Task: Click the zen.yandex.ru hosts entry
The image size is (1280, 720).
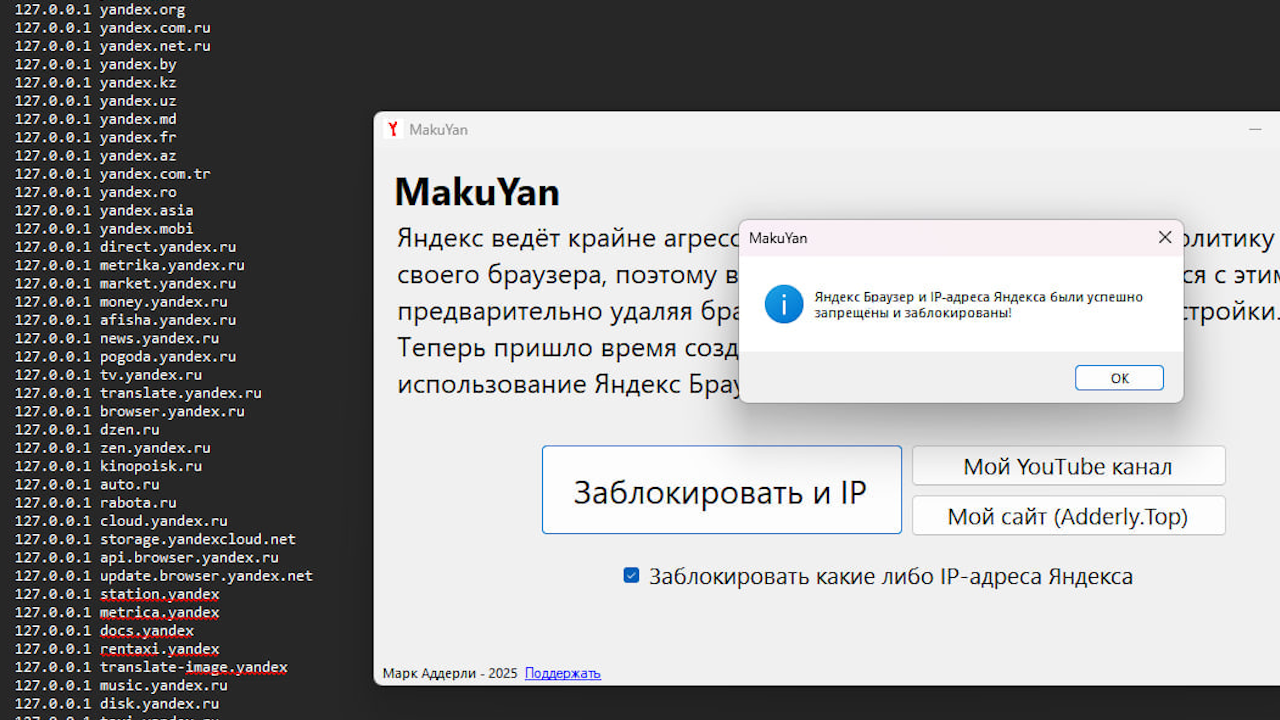Action: click(x=112, y=448)
